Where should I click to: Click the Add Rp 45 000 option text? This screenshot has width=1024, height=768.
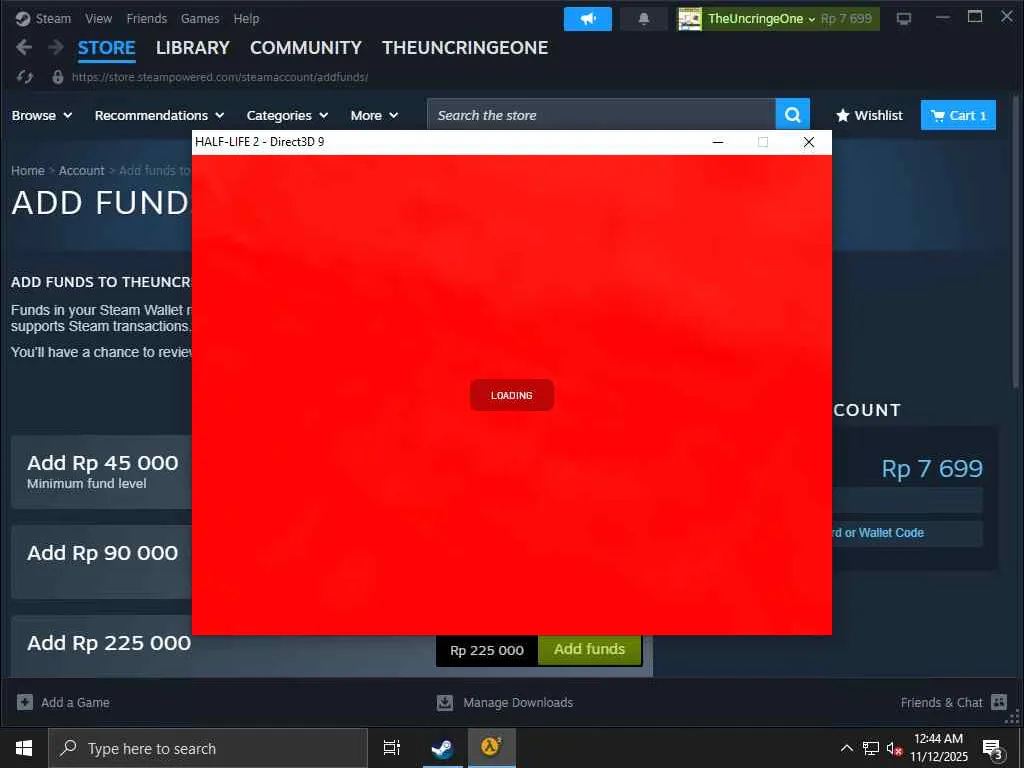tap(103, 463)
